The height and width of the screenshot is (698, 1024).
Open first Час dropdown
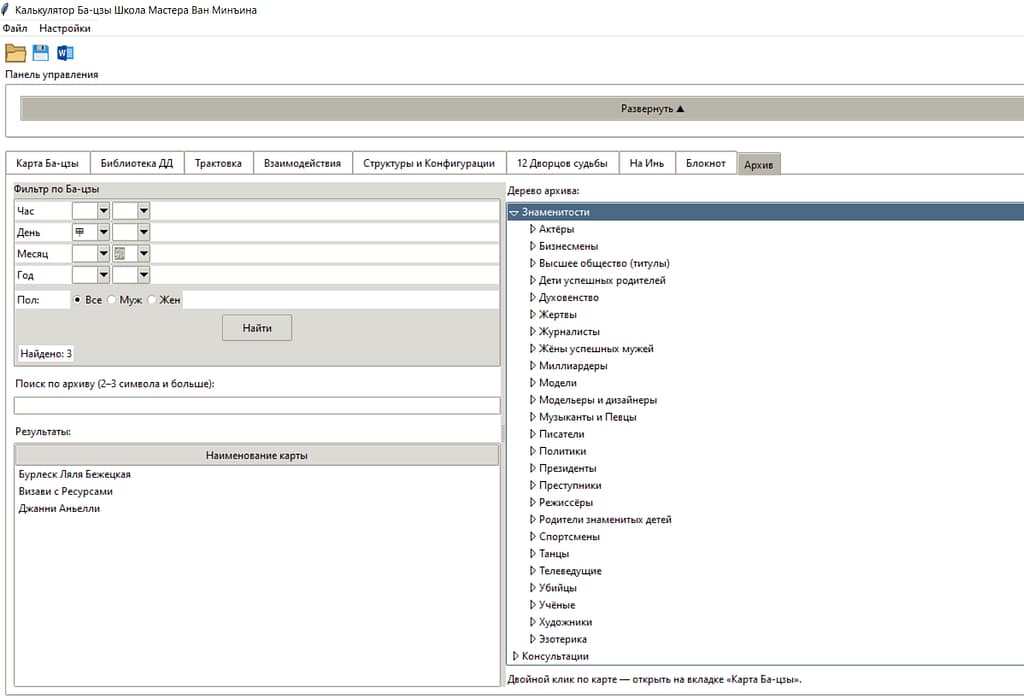tap(103, 211)
